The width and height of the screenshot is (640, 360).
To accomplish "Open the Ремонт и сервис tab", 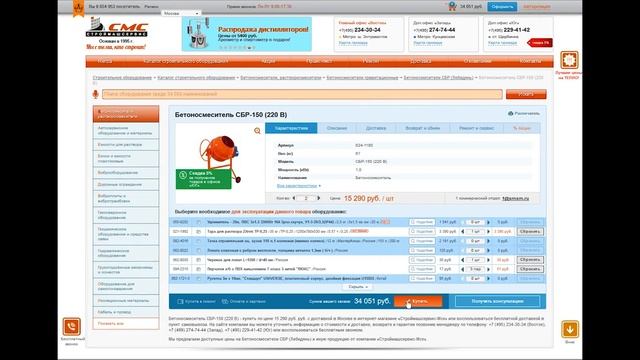I will [x=476, y=128].
